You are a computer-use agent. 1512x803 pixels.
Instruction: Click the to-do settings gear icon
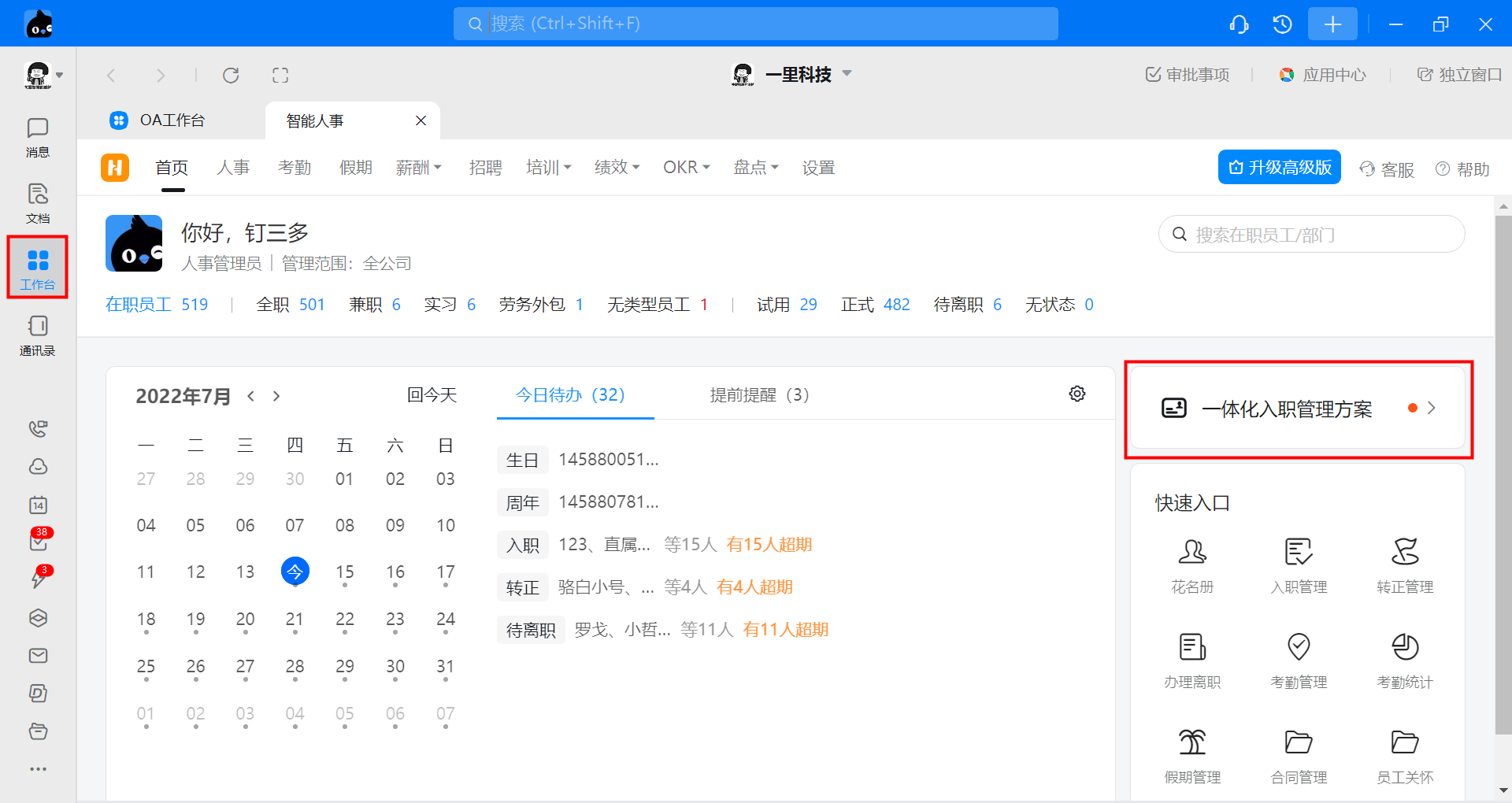click(x=1077, y=394)
